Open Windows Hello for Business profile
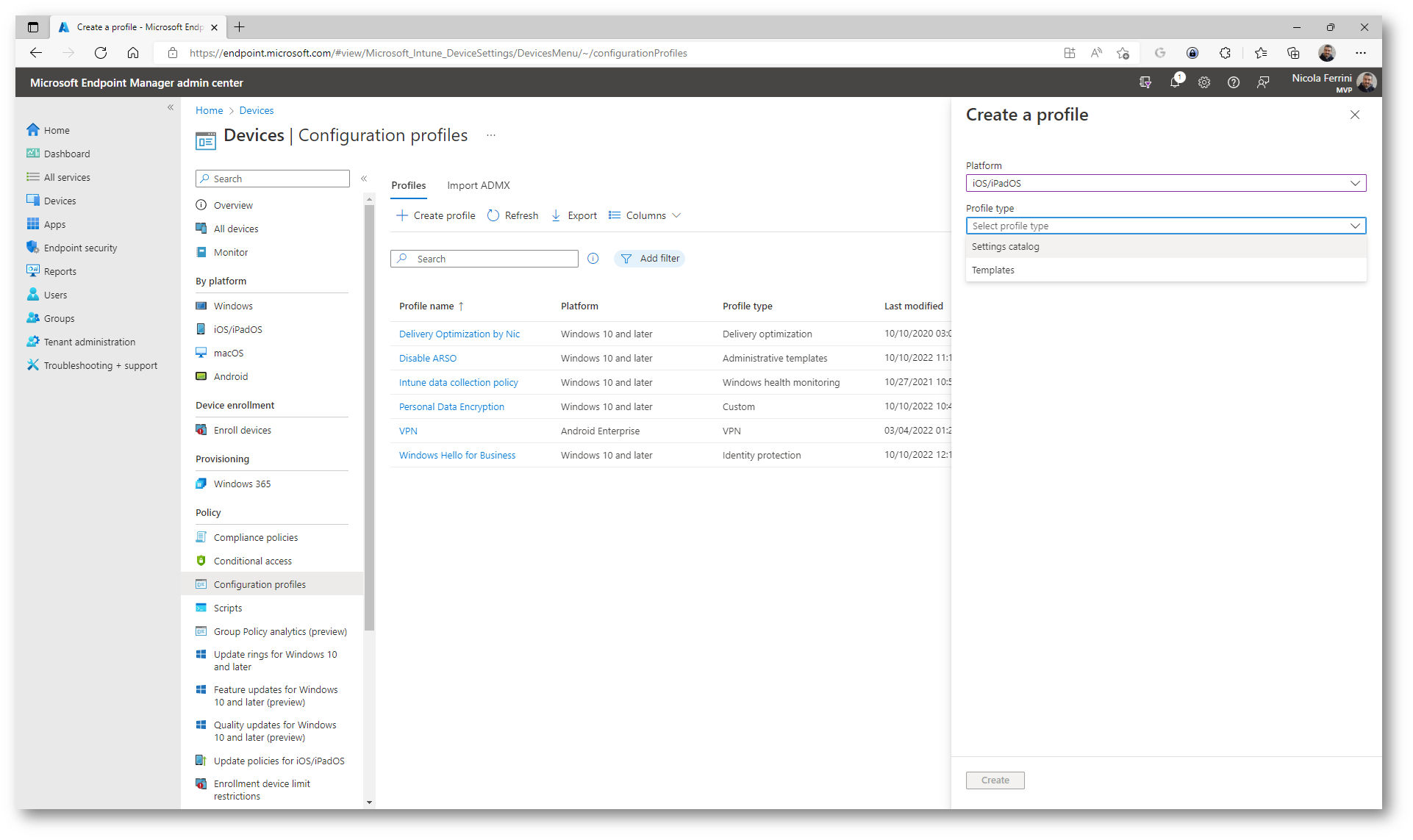Screen dimensions: 1413x840 [x=457, y=456]
